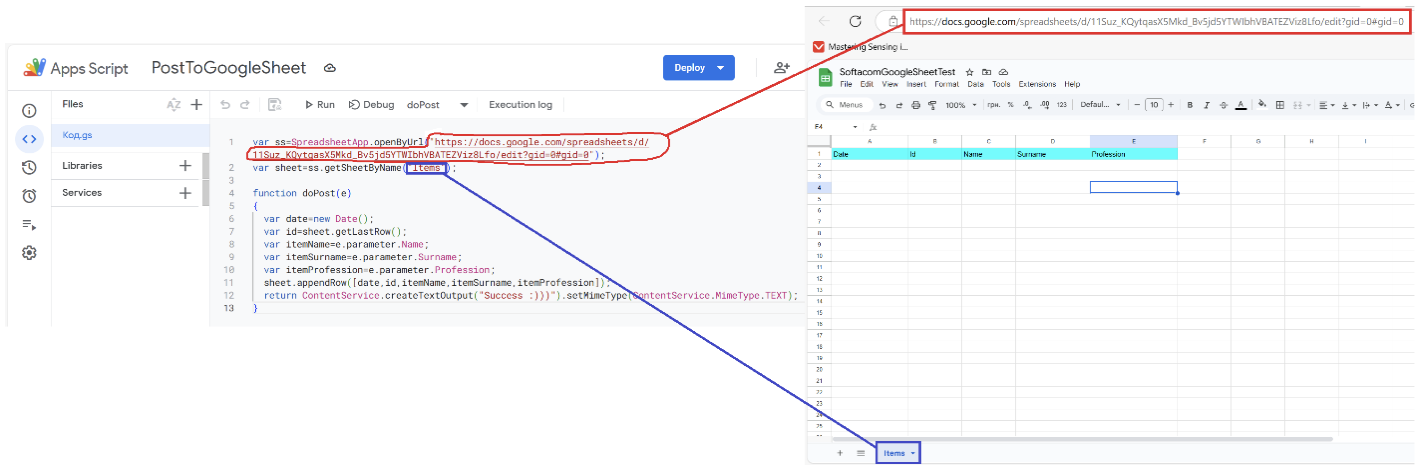The width and height of the screenshot is (1422, 468).
Task: Open the Execution log
Action: [x=520, y=104]
